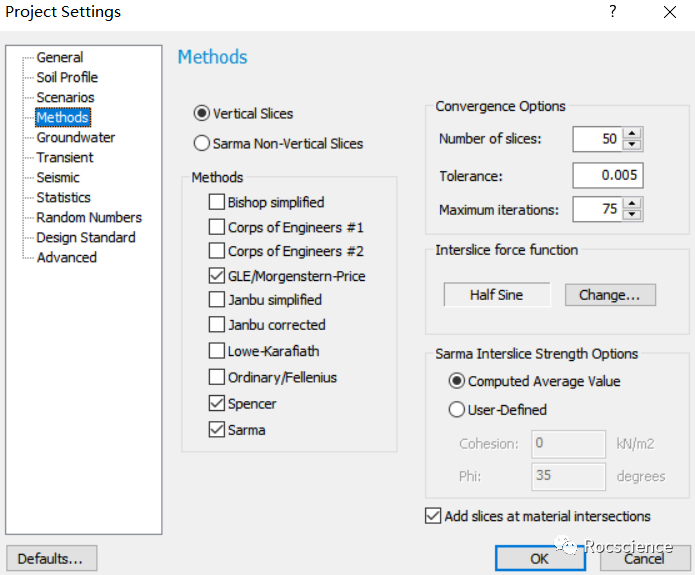Select User-Defined interslice strength option
The height and width of the screenshot is (575, 695).
pyautogui.click(x=457, y=409)
